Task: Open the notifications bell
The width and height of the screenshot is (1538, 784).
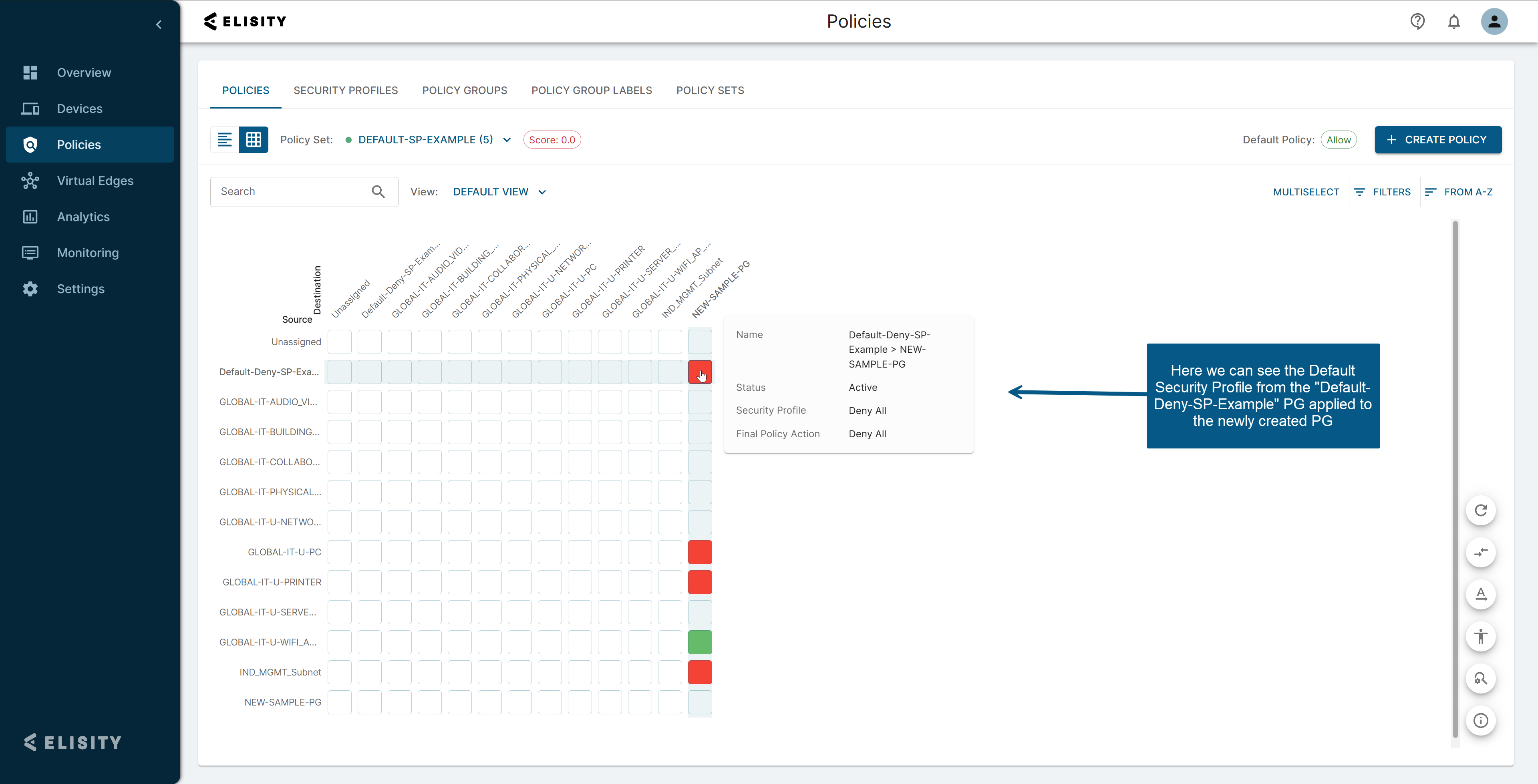Action: tap(1453, 22)
